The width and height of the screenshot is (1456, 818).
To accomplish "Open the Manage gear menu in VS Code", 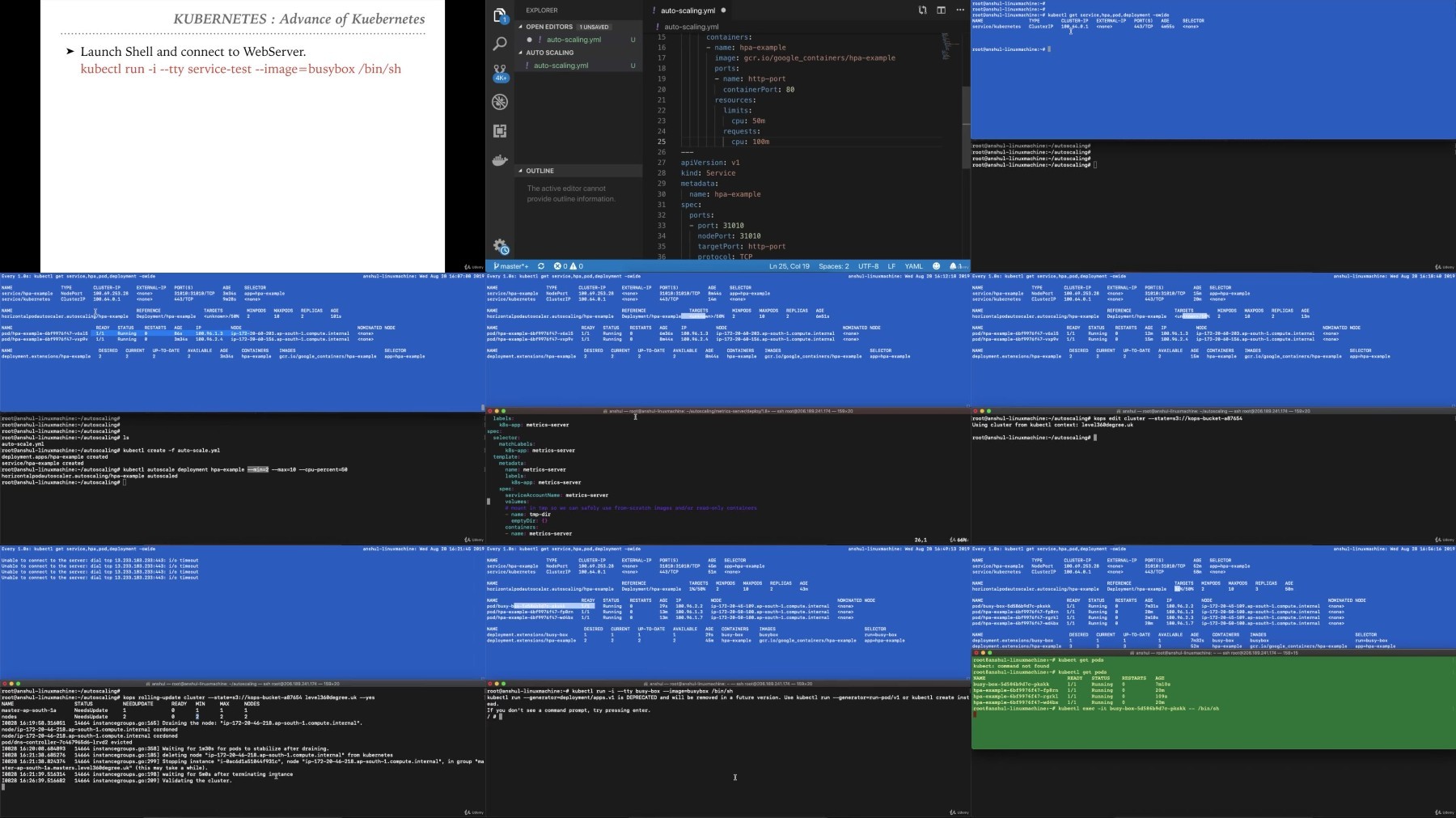I will point(500,246).
